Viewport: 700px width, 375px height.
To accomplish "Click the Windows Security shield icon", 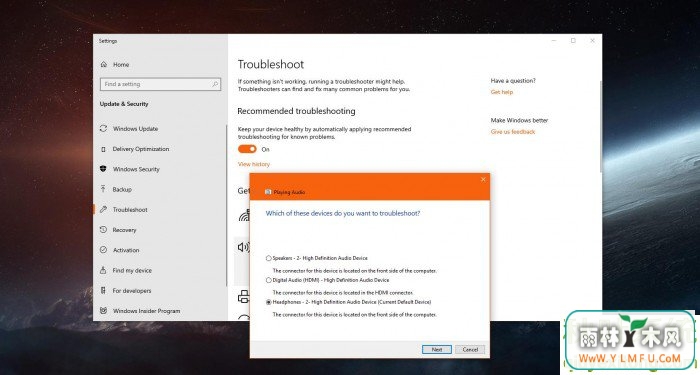I will pos(104,169).
